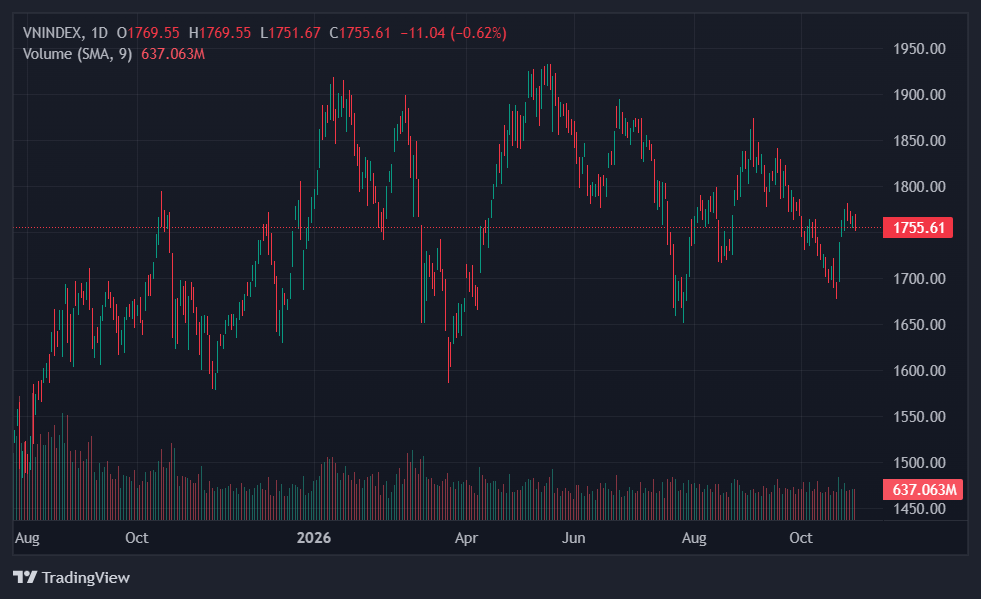
Task: Click the high value H1769.55 in legend
Action: 220,33
